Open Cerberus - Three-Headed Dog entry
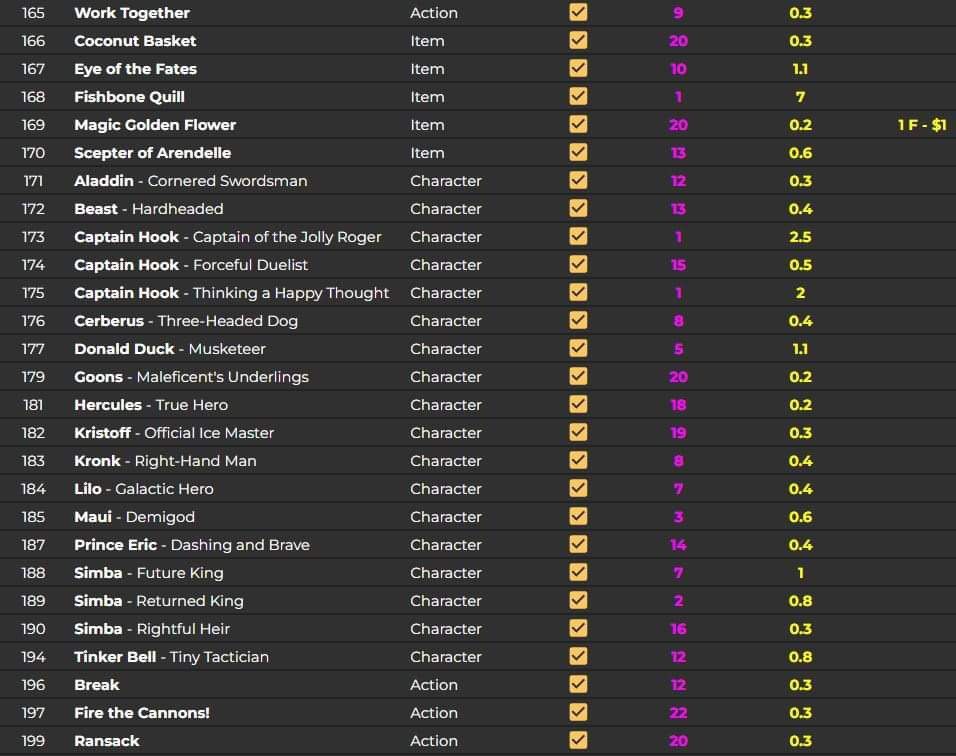956x756 pixels. (186, 321)
